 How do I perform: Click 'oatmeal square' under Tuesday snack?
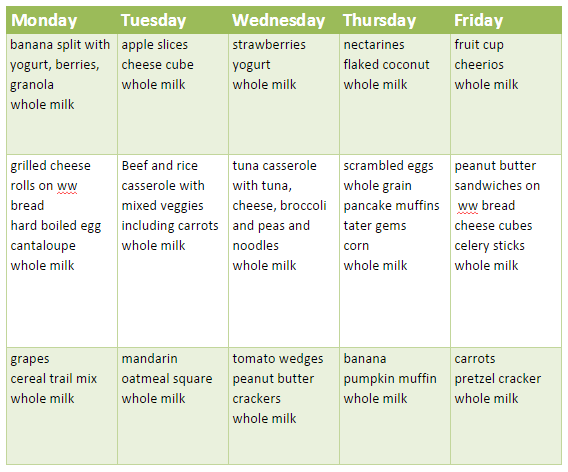point(167,379)
